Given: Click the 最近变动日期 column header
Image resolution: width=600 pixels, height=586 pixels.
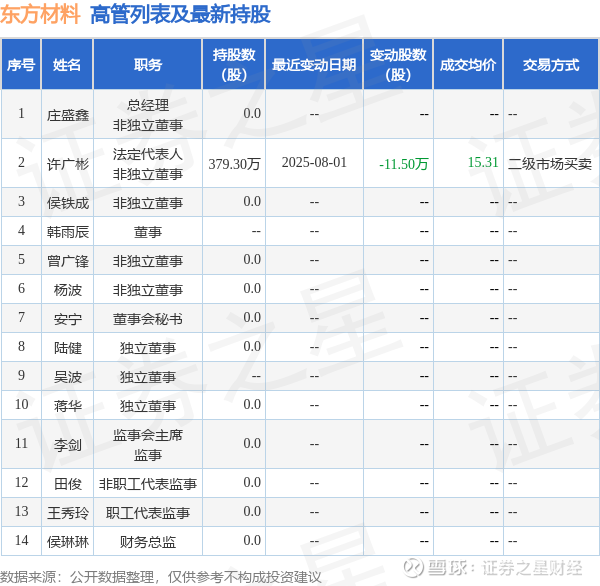Looking at the screenshot, I should coord(314,64).
